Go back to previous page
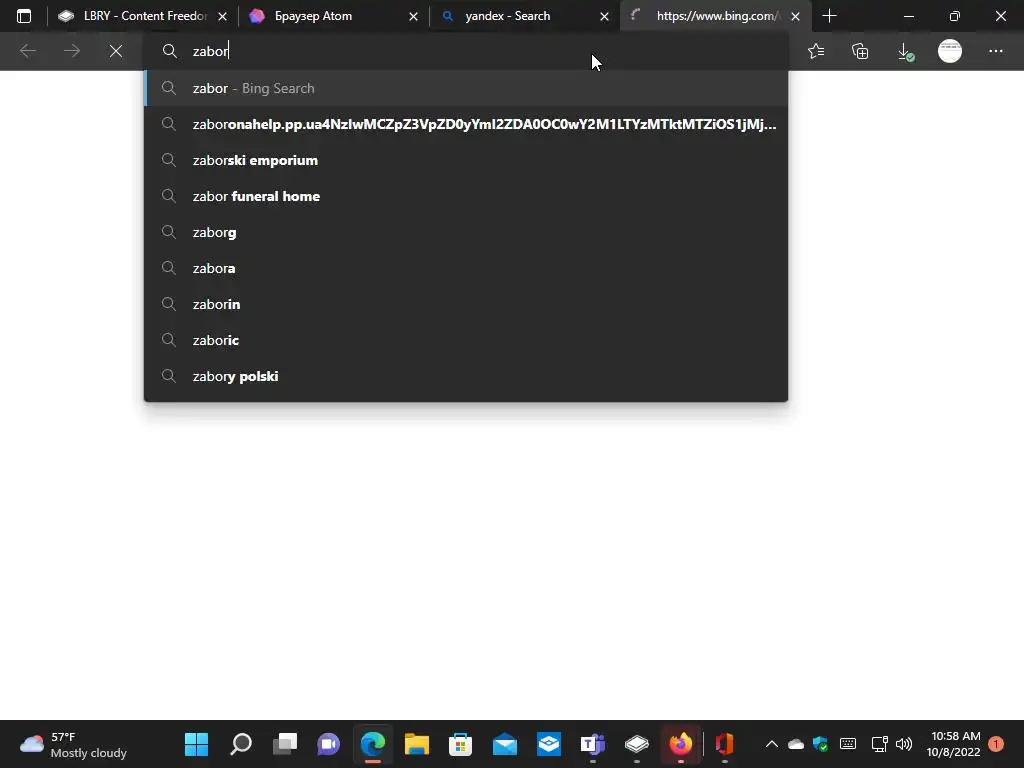The width and height of the screenshot is (1024, 768). [x=28, y=51]
